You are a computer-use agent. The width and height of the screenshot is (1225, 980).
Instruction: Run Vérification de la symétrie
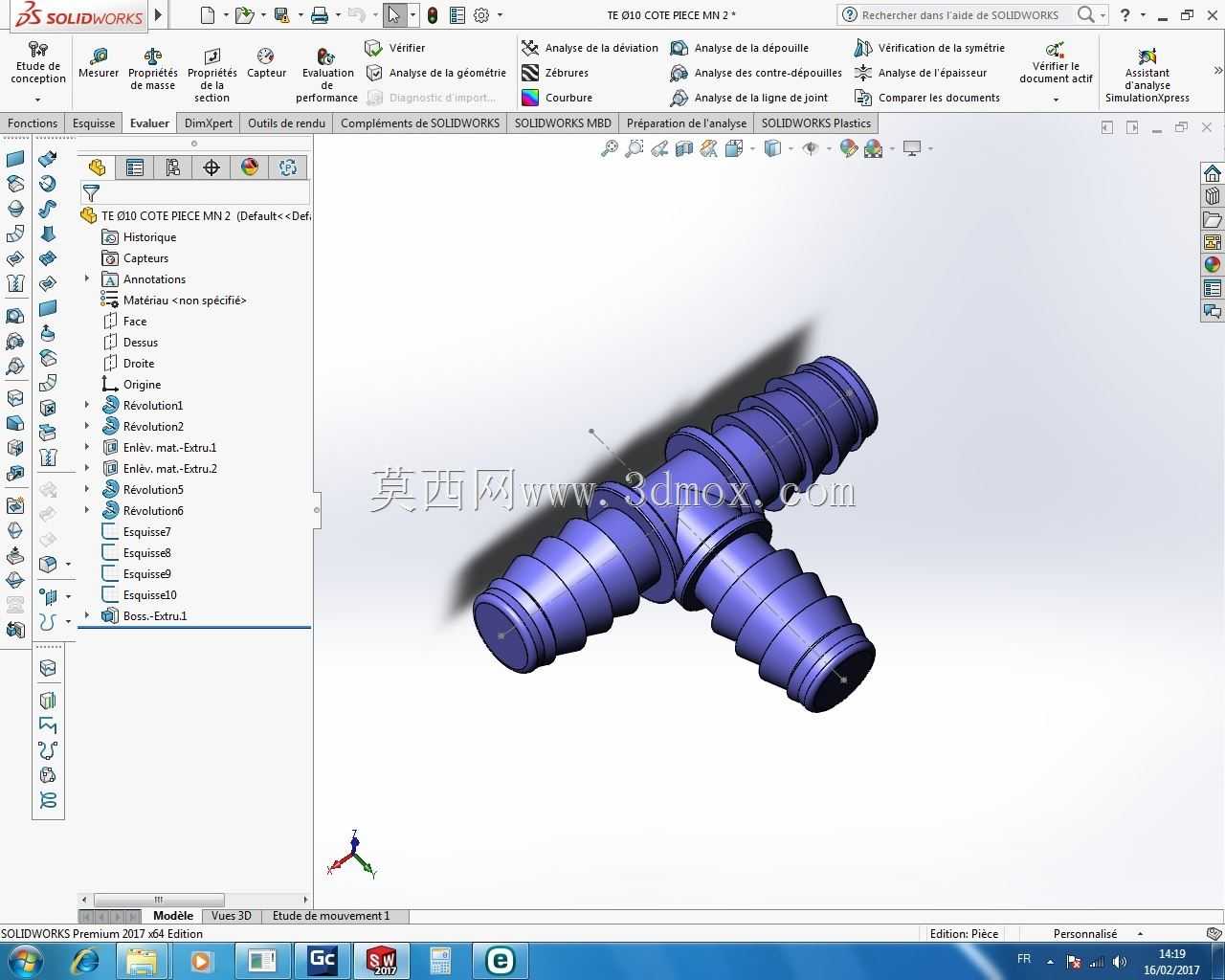click(x=929, y=48)
